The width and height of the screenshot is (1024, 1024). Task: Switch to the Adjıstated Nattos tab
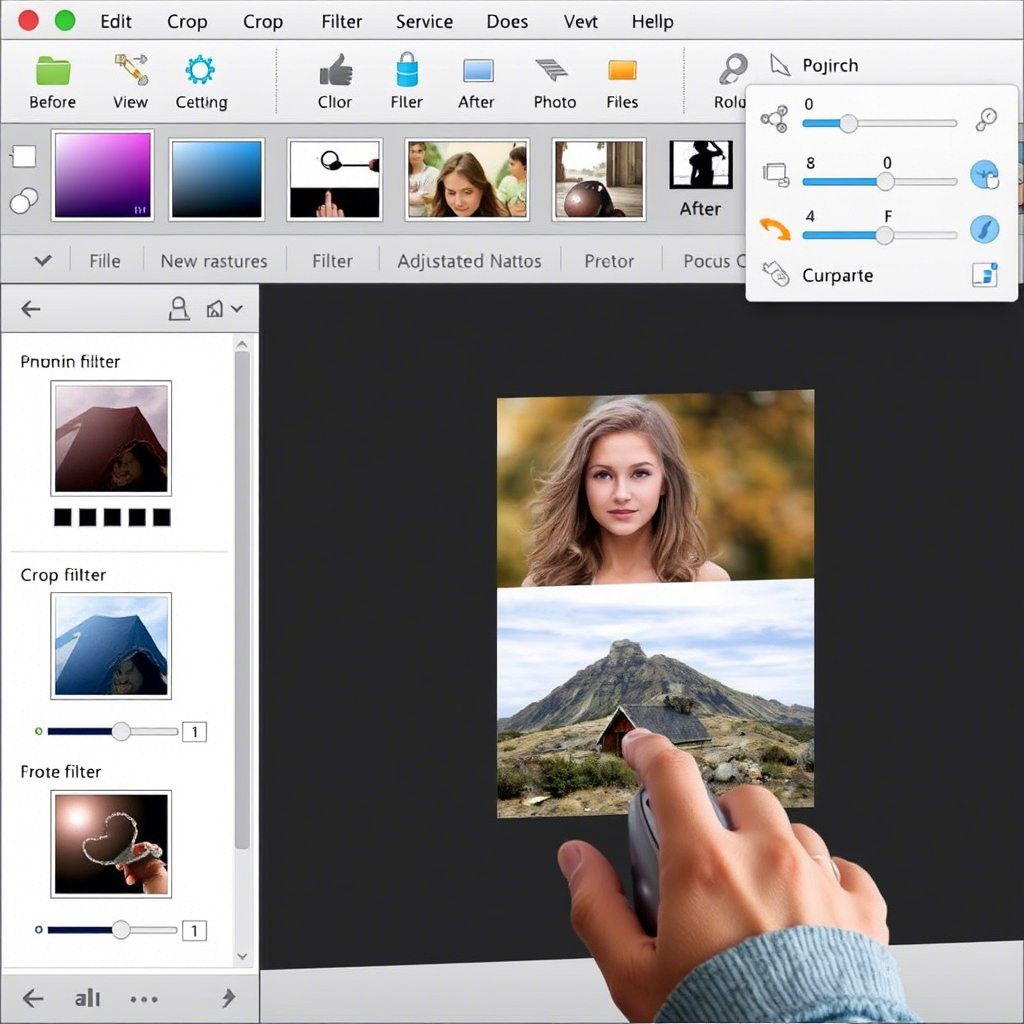pyautogui.click(x=470, y=261)
